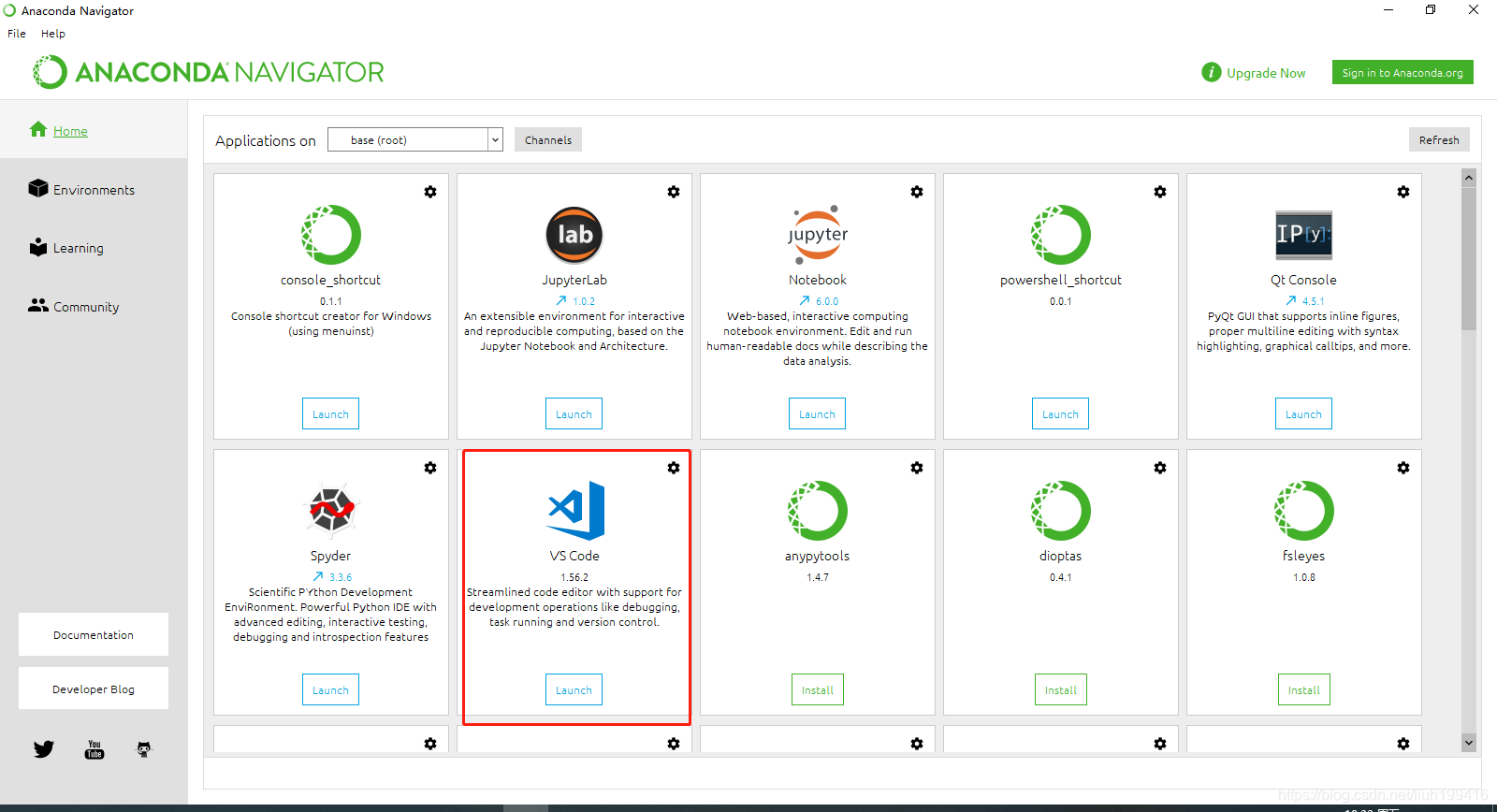Click the powershell_shortcut Anaconda icon
Screen dimensions: 1497x812
point(1061,235)
